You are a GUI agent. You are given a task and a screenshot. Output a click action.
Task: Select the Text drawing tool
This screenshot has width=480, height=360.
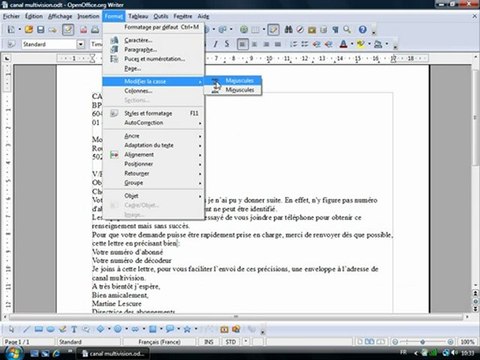(74, 329)
